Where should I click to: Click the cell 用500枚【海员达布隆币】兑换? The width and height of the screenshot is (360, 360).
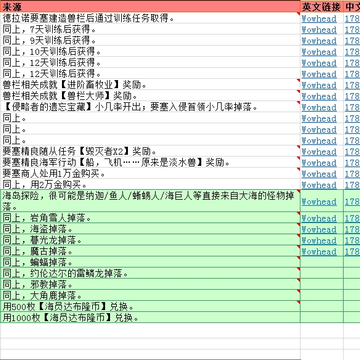pos(150,306)
